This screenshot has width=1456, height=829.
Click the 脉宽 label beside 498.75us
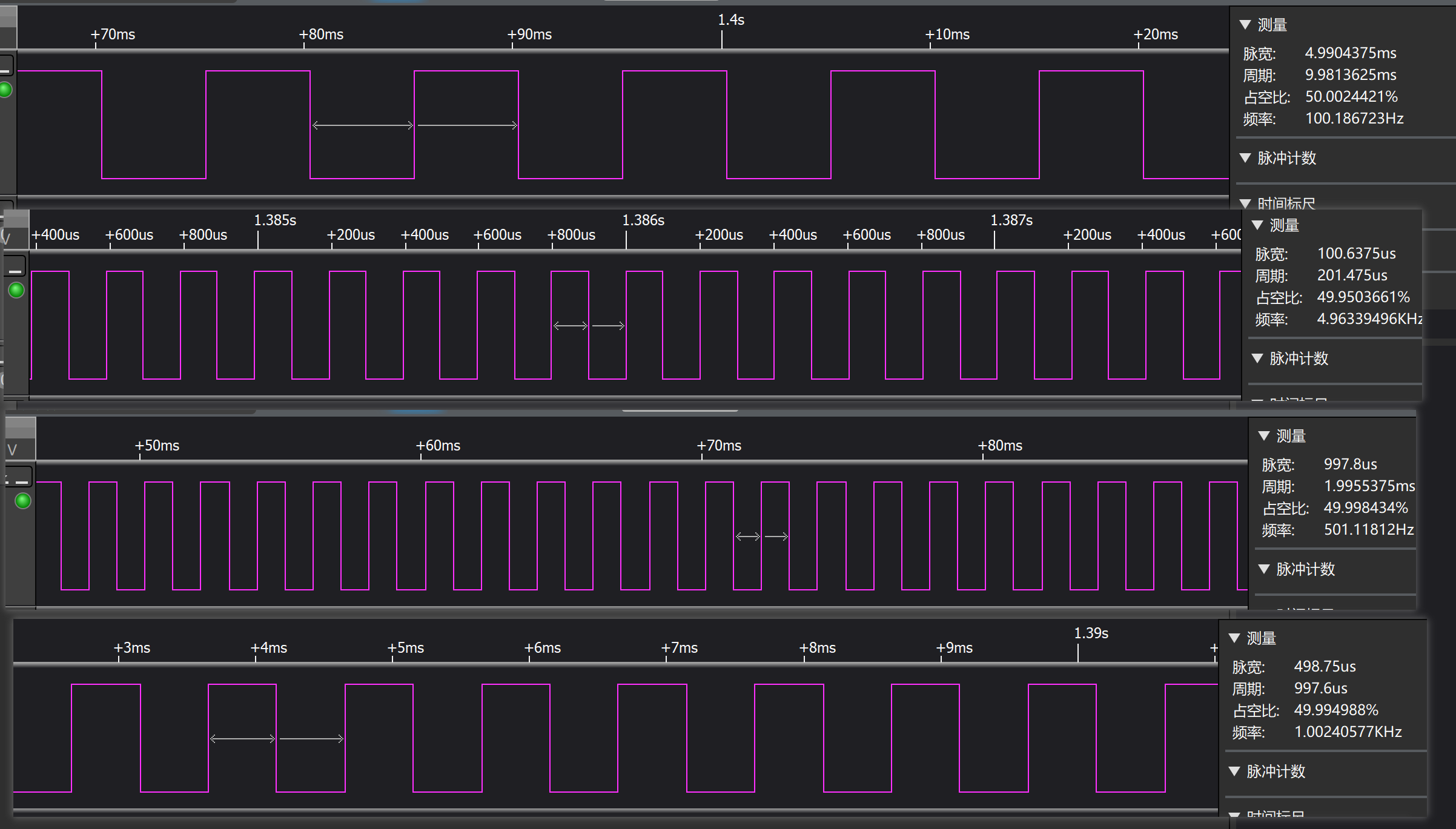[x=1248, y=667]
